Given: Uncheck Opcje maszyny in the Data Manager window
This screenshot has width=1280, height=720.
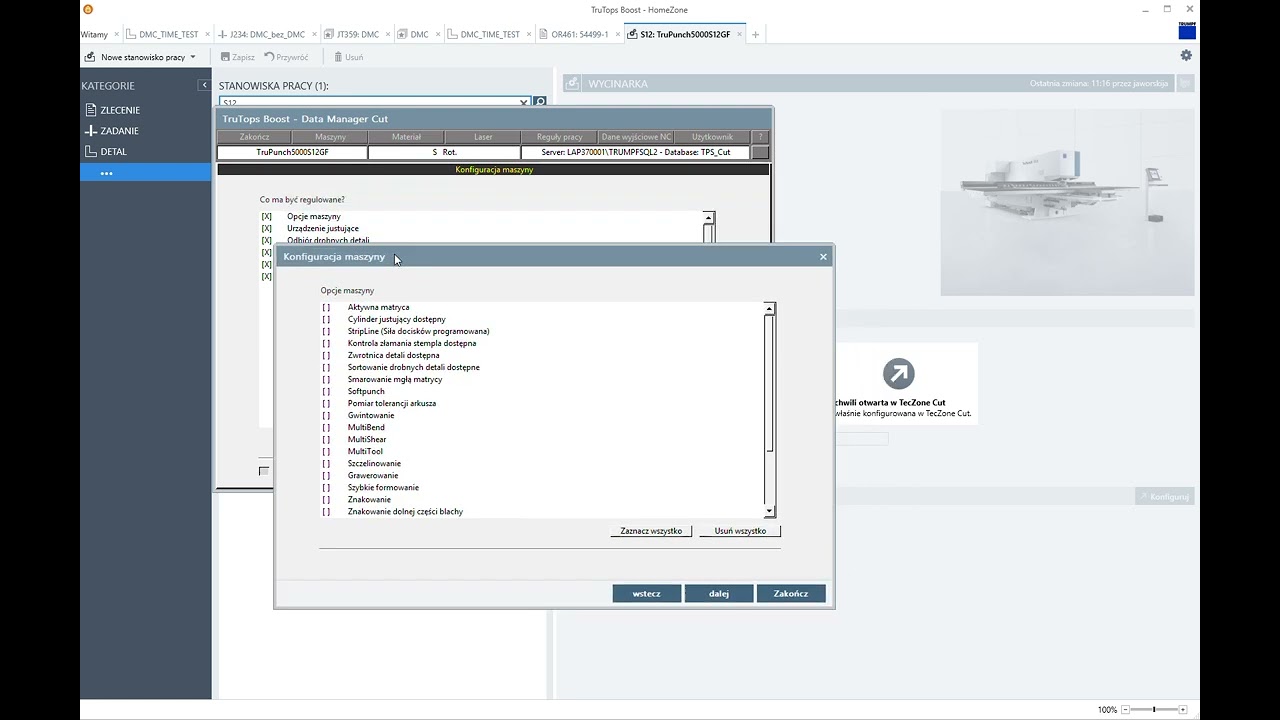Looking at the screenshot, I should point(266,216).
